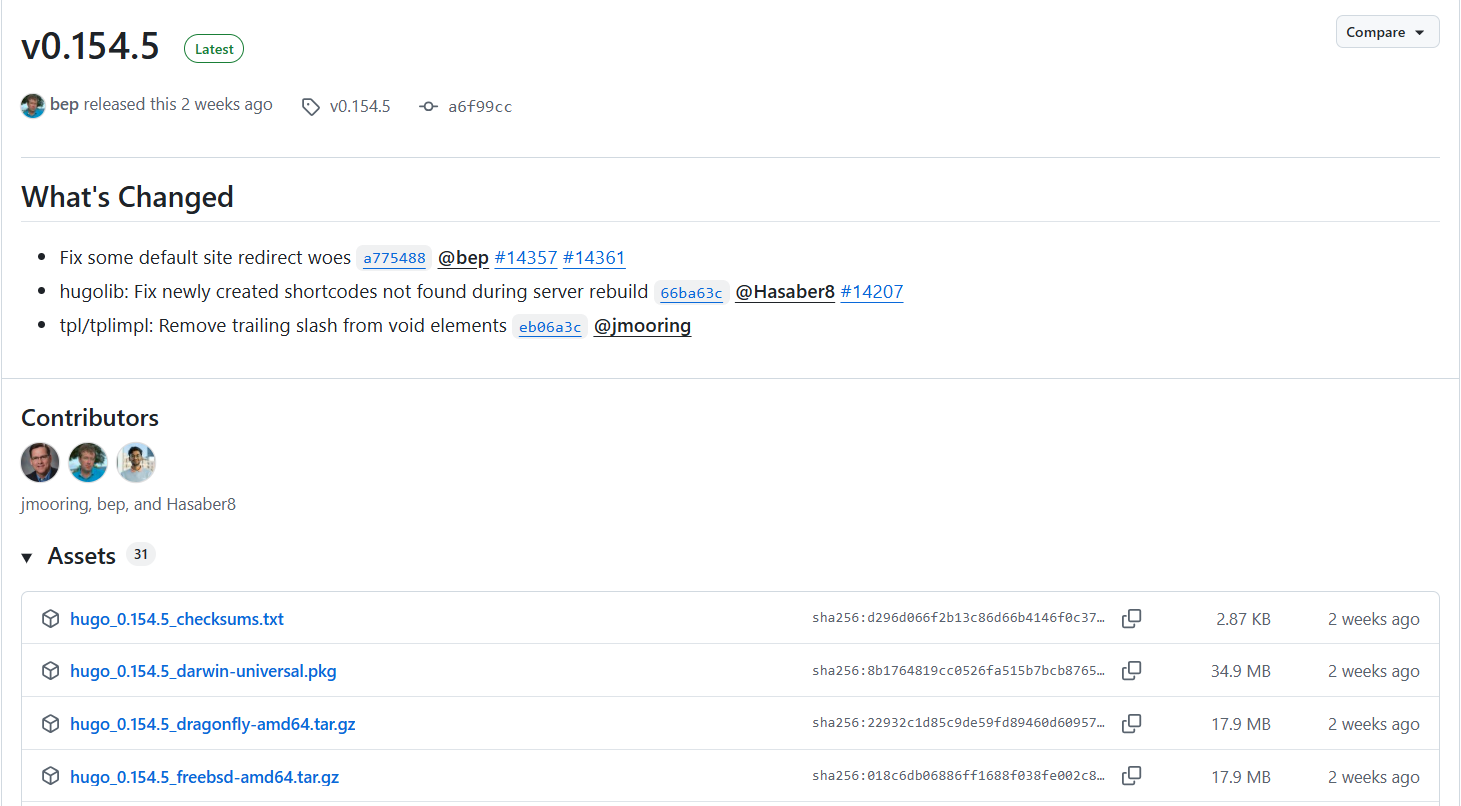Open commit a775488 link
Screen dimensions: 1461x806
[394, 258]
